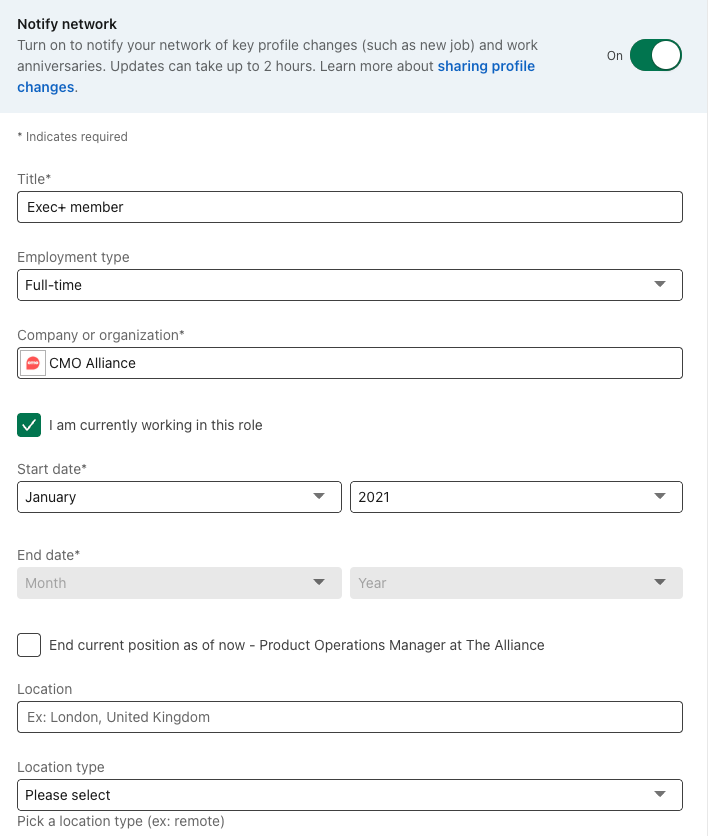The height and width of the screenshot is (836, 708).
Task: Check 'End current position as of now' box
Action: click(x=30, y=645)
